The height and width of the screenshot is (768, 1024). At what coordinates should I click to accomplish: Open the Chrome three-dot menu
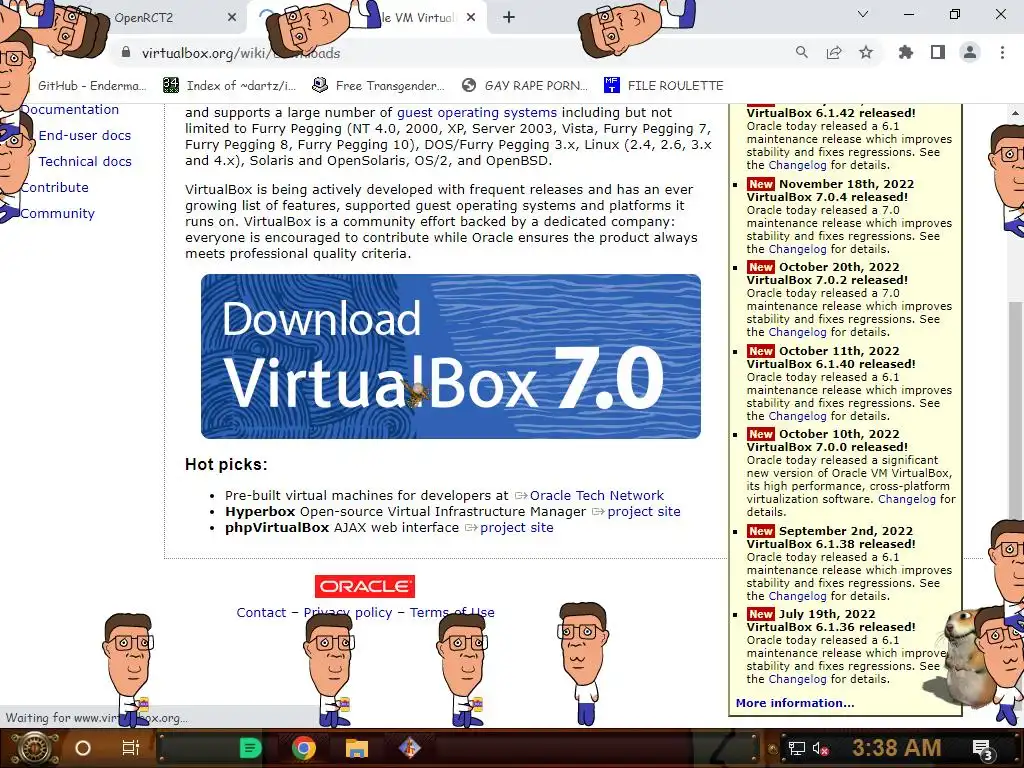coord(1002,52)
